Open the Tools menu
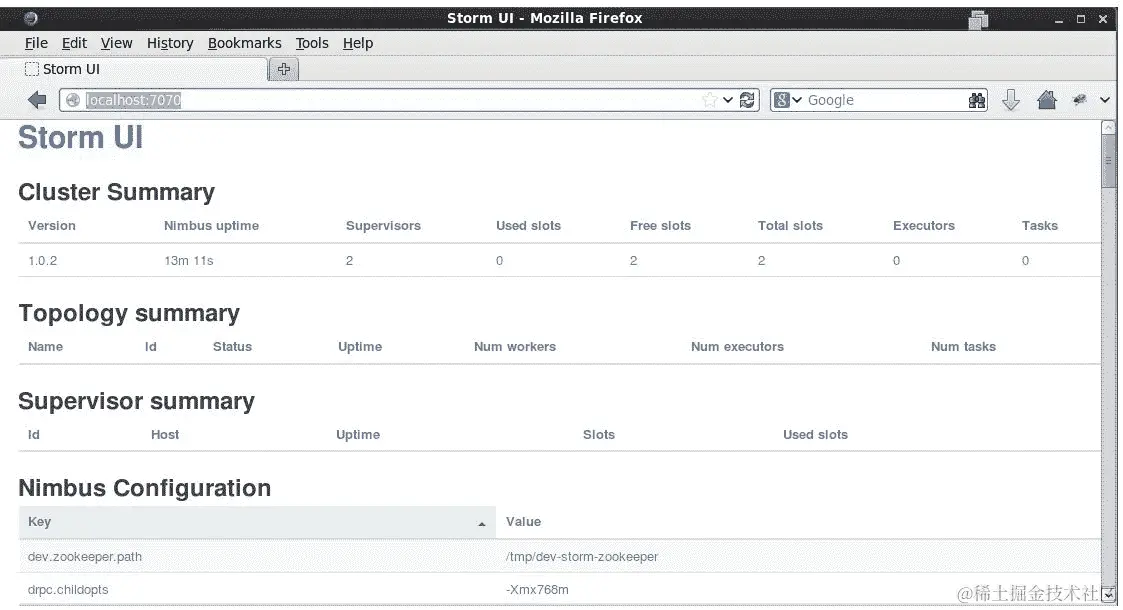 (x=312, y=43)
